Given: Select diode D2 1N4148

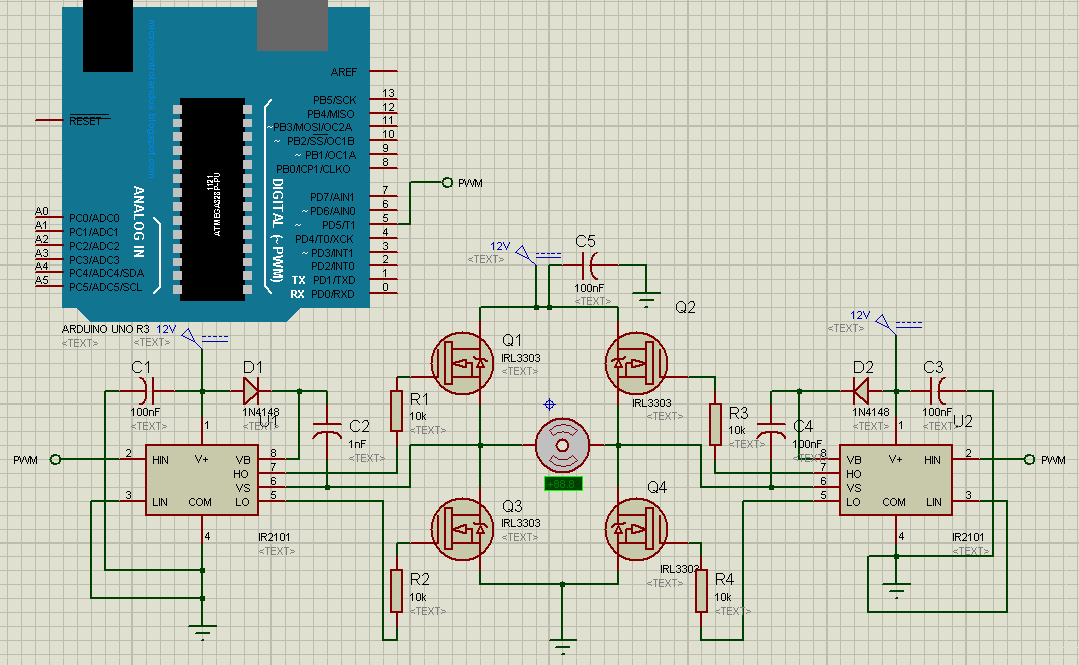Looking at the screenshot, I should pos(861,391).
